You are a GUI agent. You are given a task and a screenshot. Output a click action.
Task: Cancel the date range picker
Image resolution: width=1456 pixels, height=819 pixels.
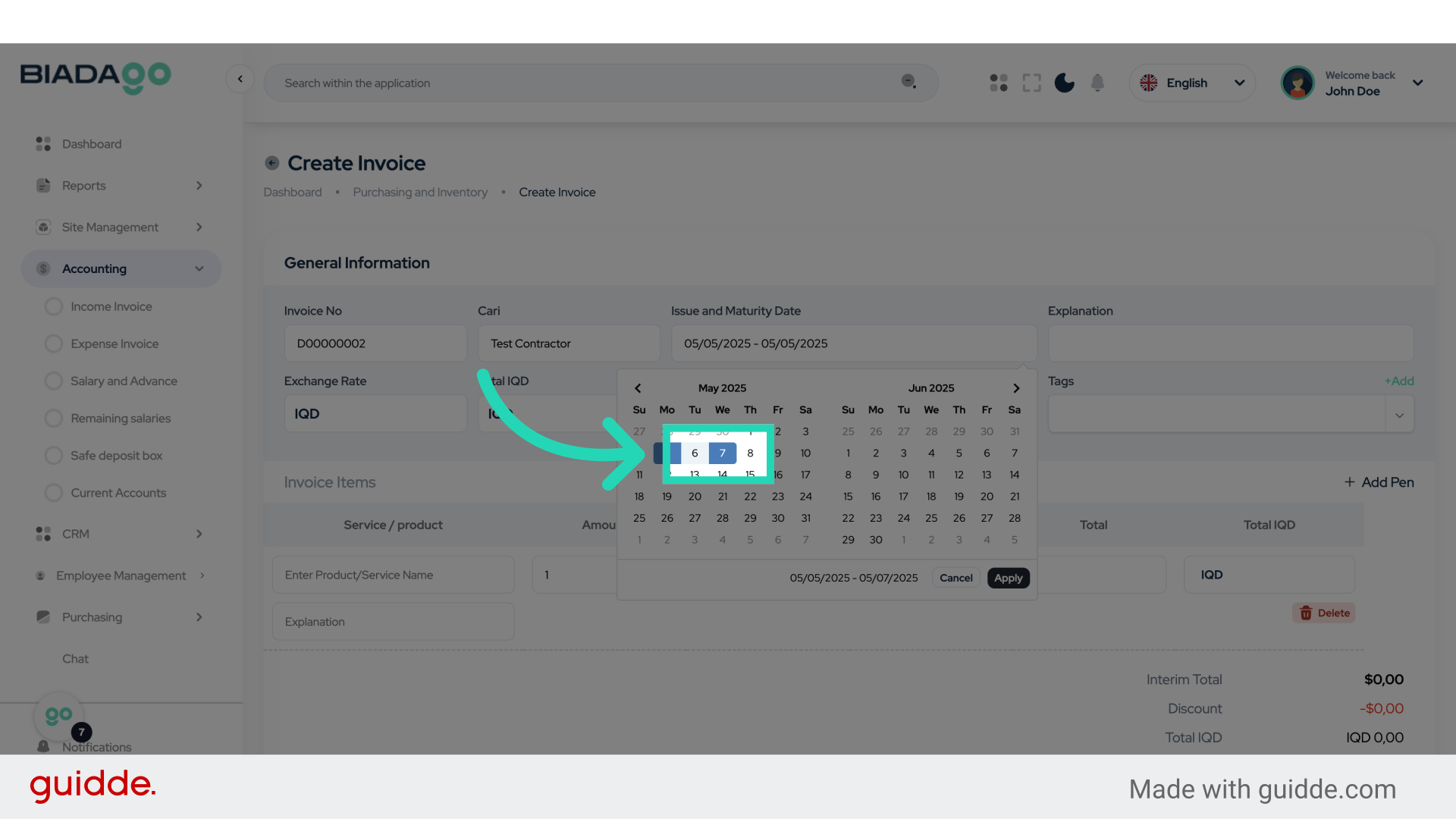[x=955, y=578]
